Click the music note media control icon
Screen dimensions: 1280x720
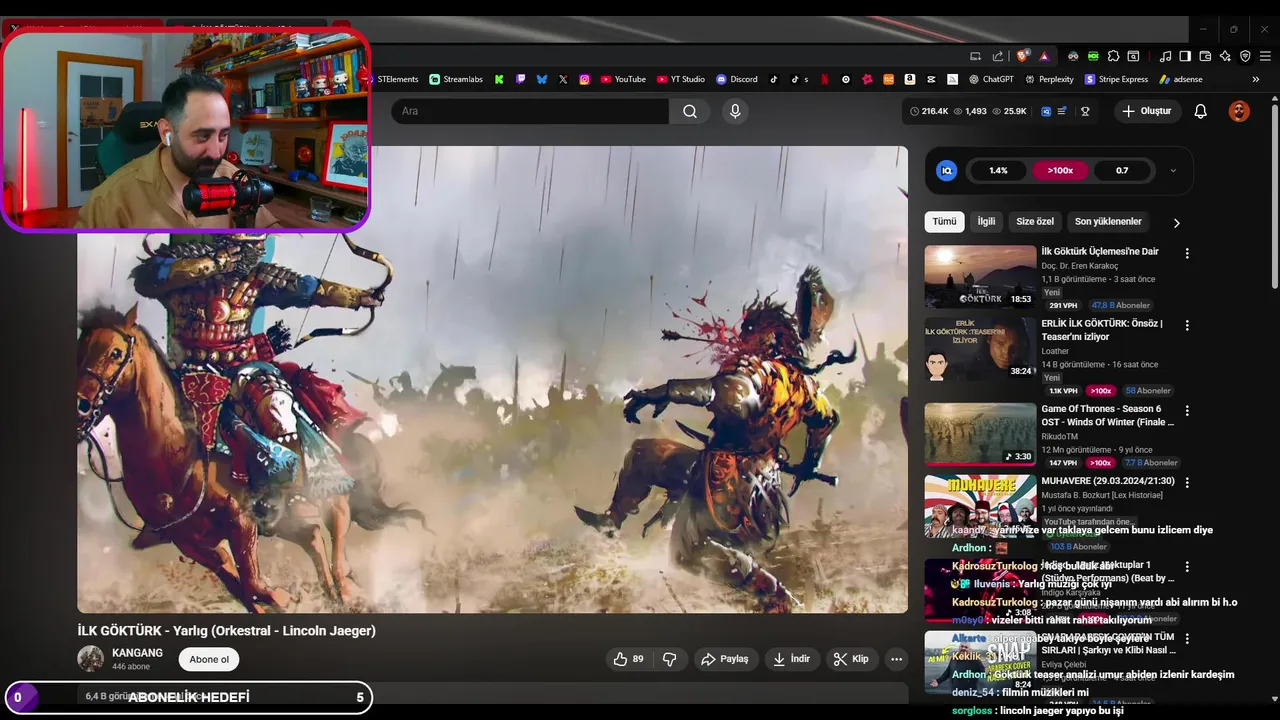[x=1166, y=56]
